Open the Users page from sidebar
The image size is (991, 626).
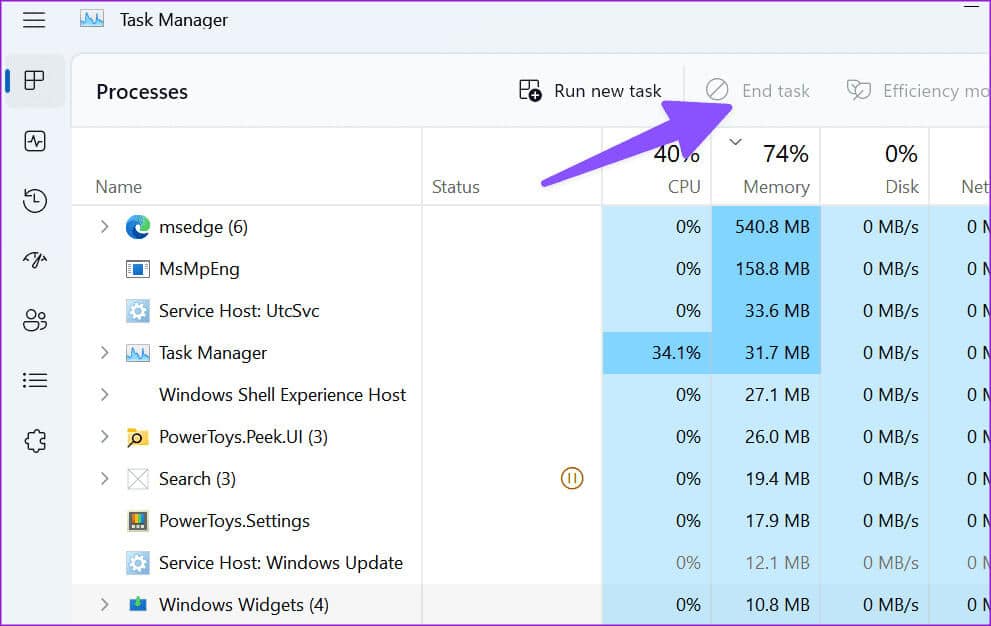coord(35,320)
